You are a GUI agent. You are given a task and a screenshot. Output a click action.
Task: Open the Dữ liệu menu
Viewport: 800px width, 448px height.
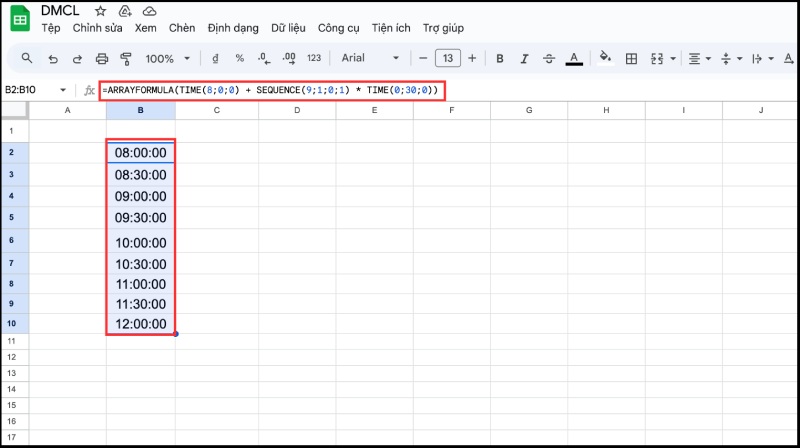click(288, 28)
